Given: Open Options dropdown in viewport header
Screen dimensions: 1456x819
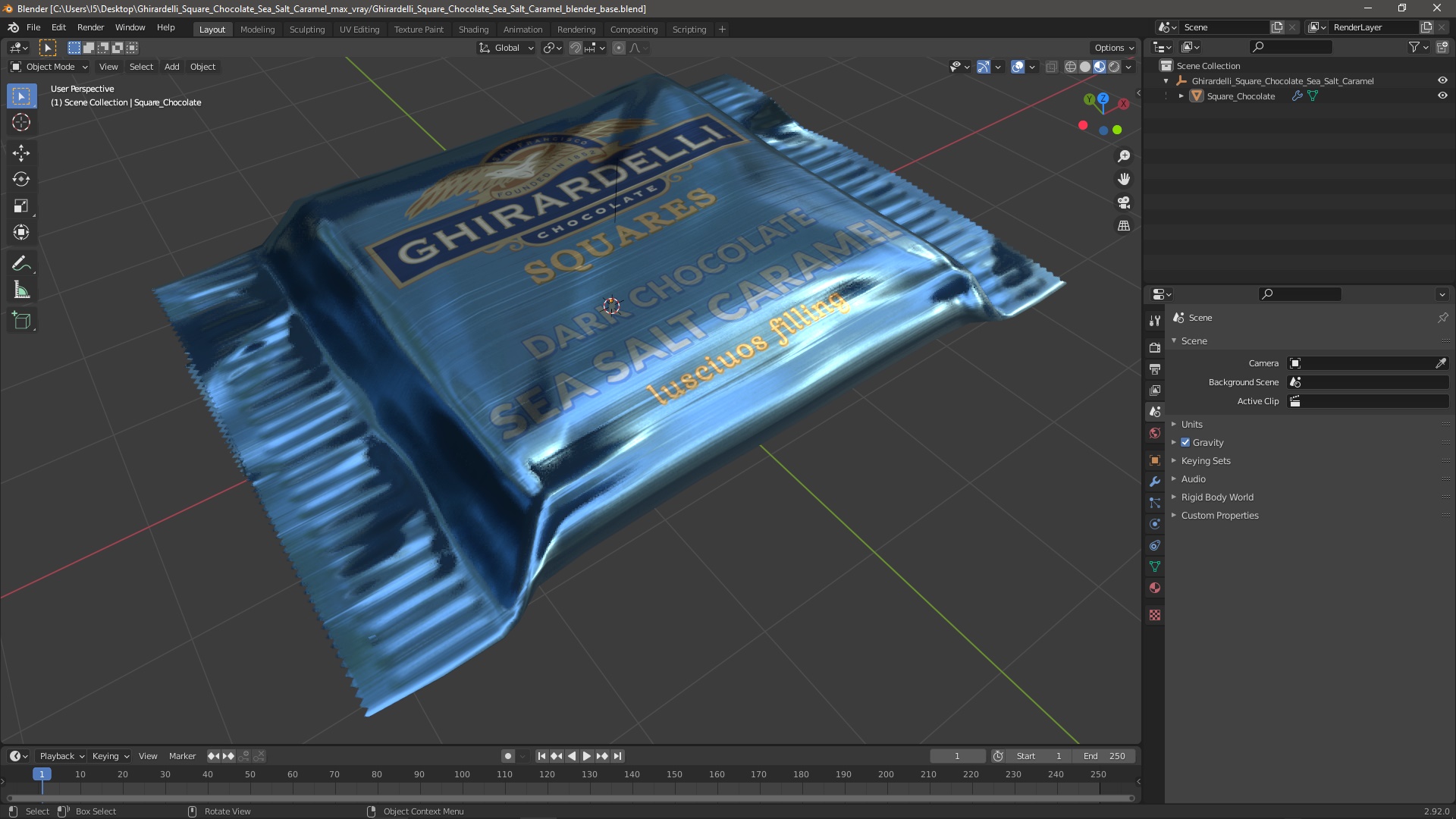Looking at the screenshot, I should (x=1113, y=48).
